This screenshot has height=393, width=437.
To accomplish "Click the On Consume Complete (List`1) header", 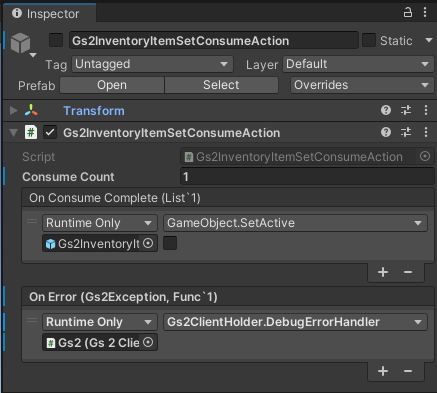I will (228, 198).
